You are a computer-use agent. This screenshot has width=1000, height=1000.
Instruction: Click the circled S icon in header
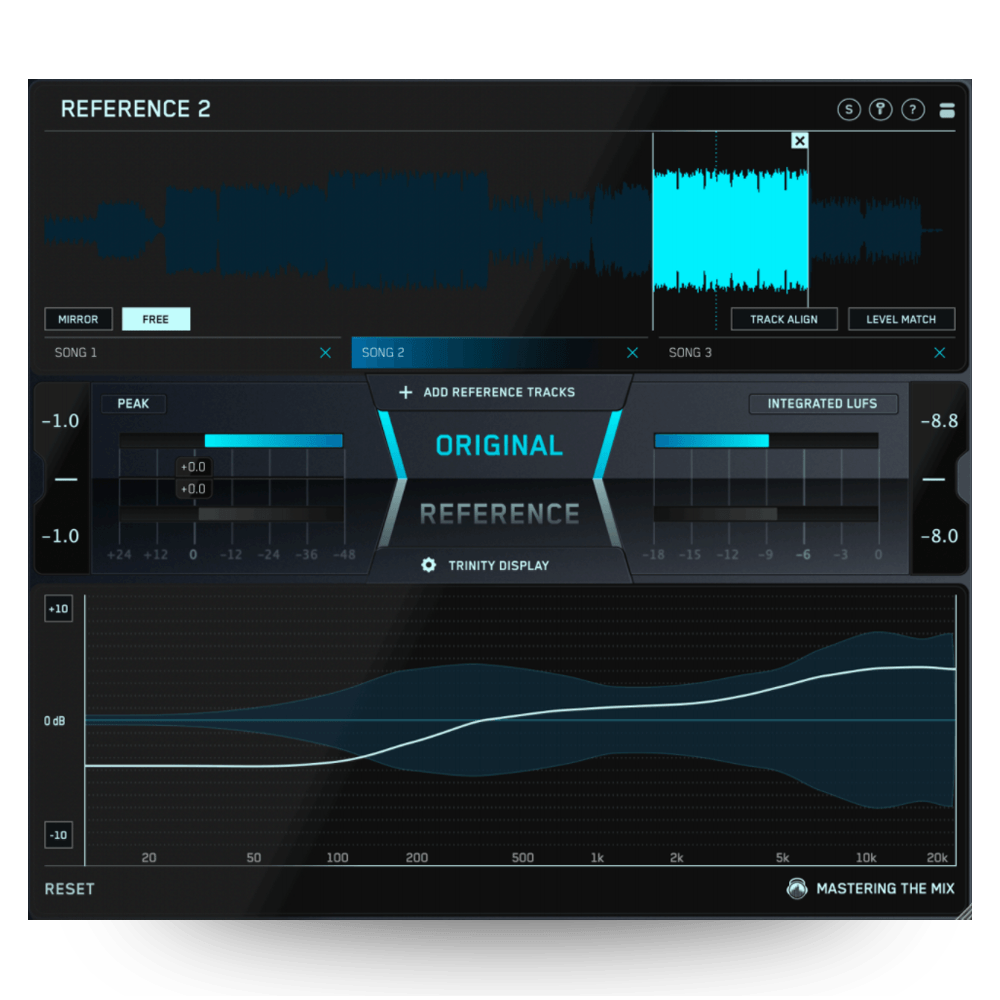click(848, 110)
